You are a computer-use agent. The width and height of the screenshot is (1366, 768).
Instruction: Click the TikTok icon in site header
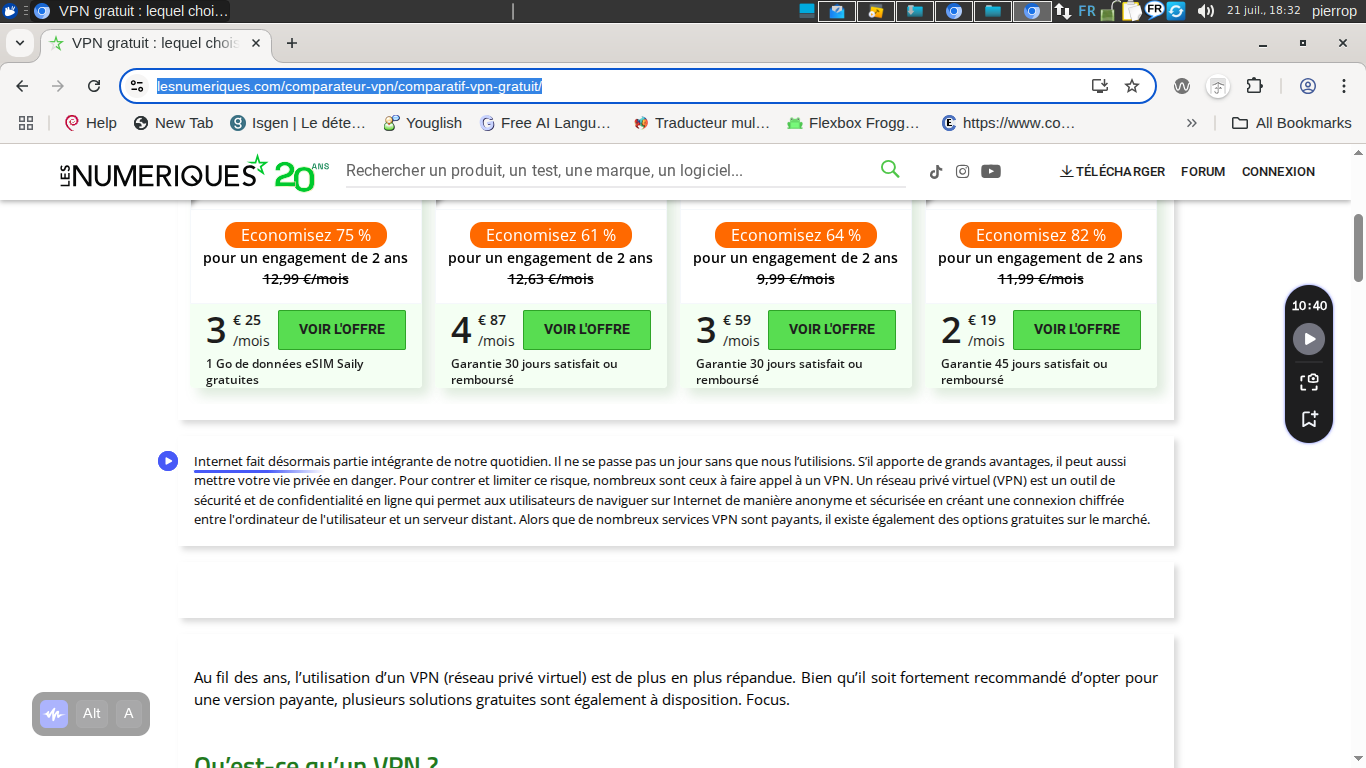pos(935,171)
